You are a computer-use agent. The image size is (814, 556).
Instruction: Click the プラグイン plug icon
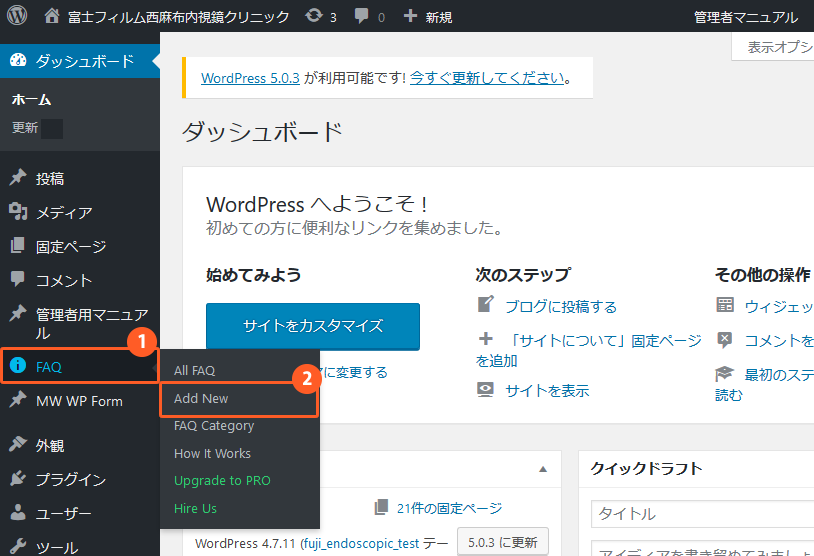(x=18, y=478)
